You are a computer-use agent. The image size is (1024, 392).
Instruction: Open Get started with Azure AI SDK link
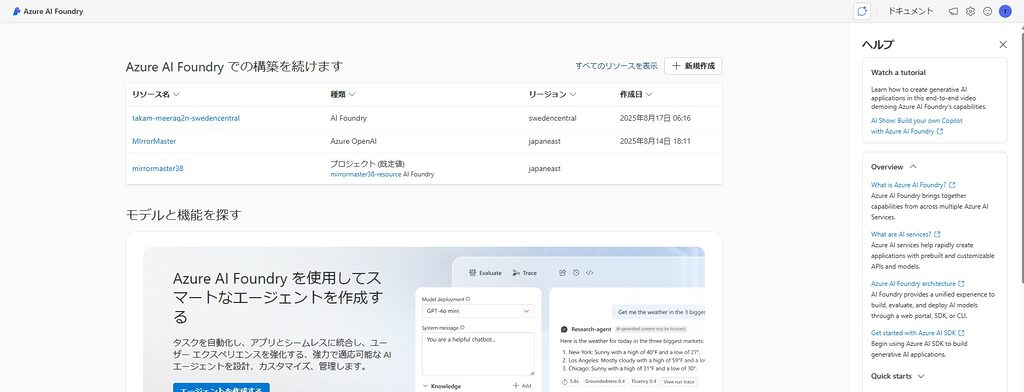(913, 333)
